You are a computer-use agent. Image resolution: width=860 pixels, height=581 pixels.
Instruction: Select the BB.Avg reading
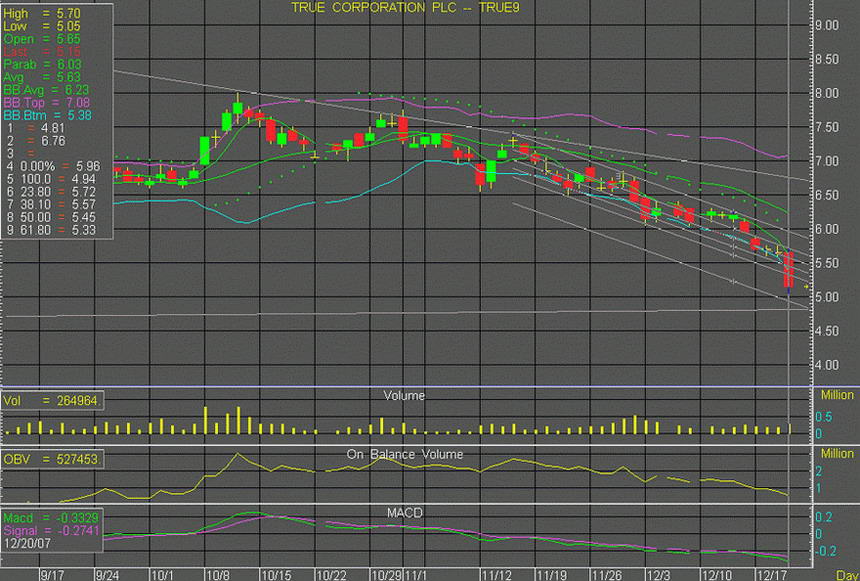(47, 89)
